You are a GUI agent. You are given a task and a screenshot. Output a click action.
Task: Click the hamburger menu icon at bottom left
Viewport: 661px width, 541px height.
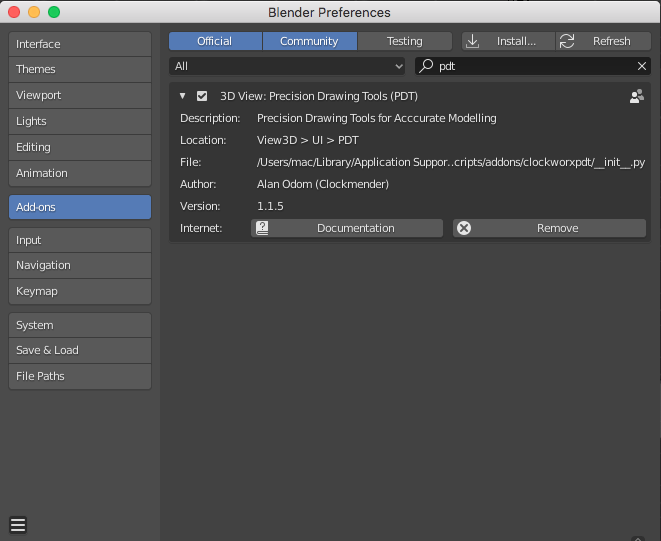[18, 525]
